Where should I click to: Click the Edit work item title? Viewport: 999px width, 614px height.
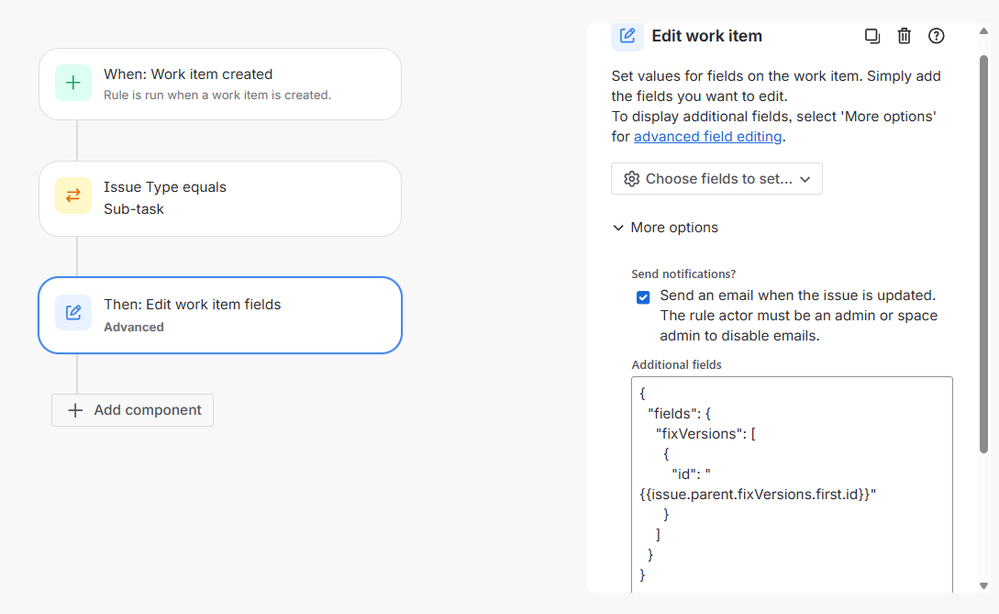[706, 36]
